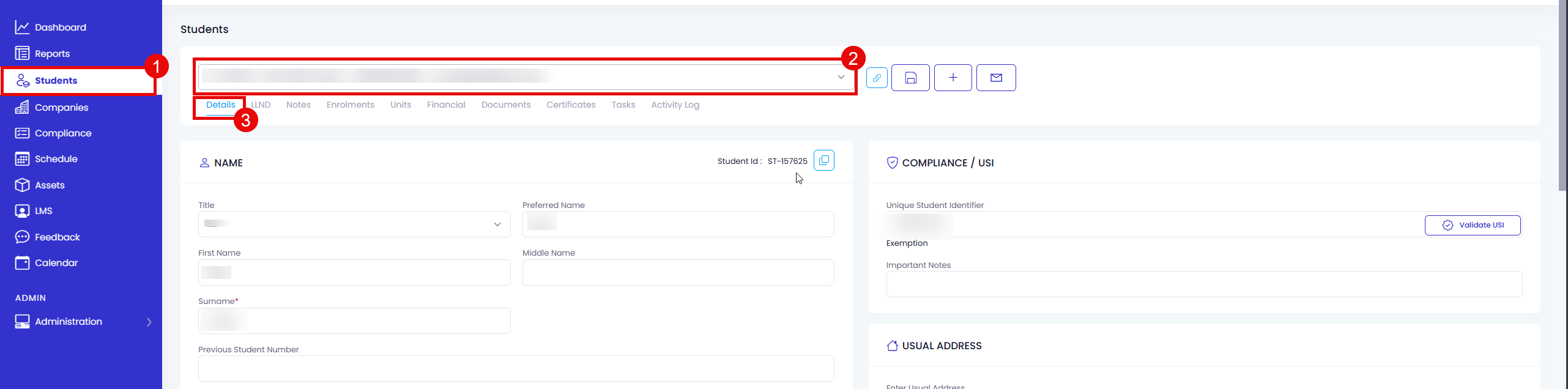Copy the Student Id ST-157625
The width and height of the screenshot is (1568, 389).
coord(824,160)
